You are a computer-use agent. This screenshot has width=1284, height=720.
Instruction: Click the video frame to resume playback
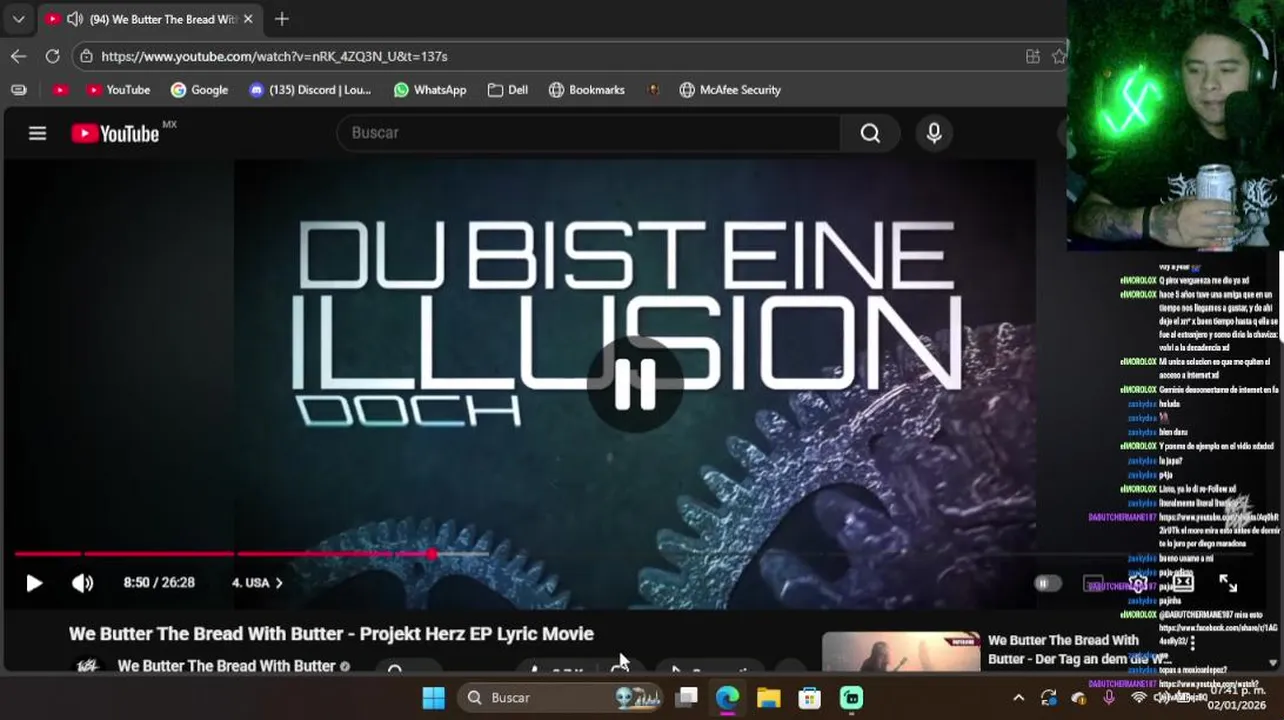tap(634, 384)
